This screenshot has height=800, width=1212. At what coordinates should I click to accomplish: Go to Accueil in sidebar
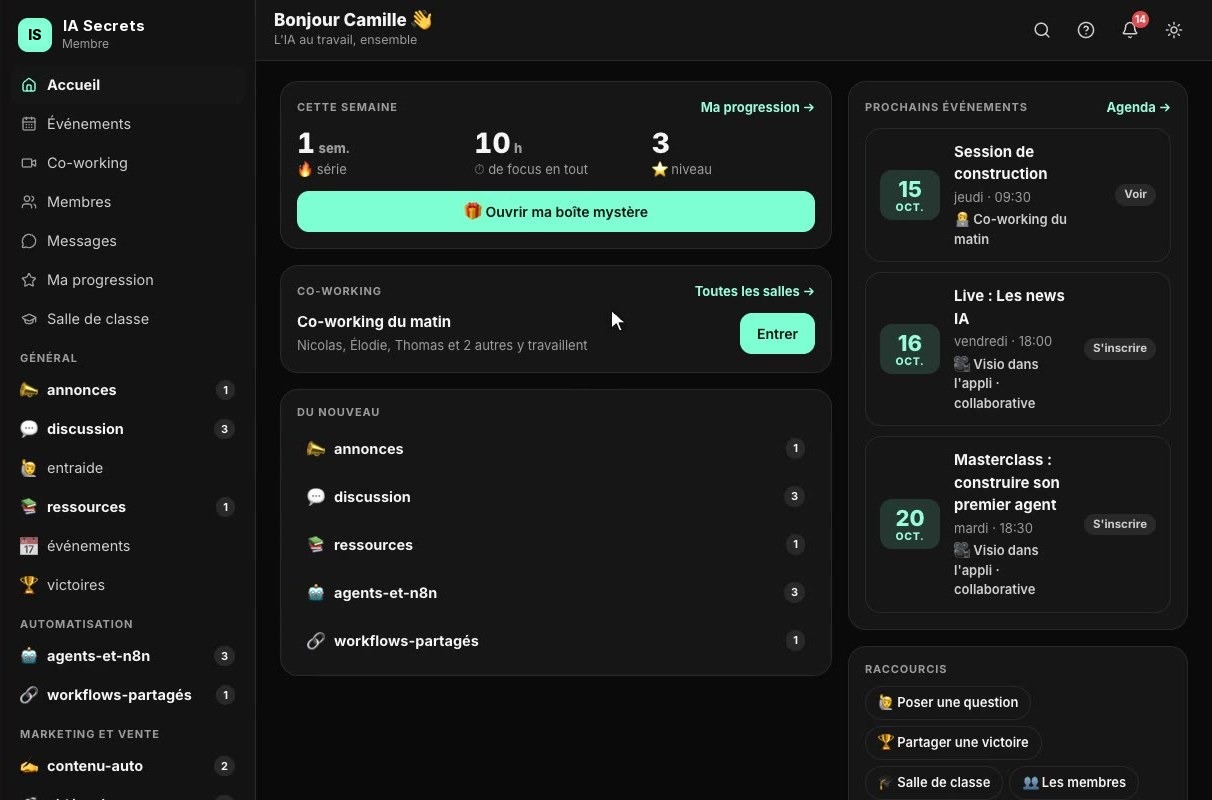click(x=128, y=85)
